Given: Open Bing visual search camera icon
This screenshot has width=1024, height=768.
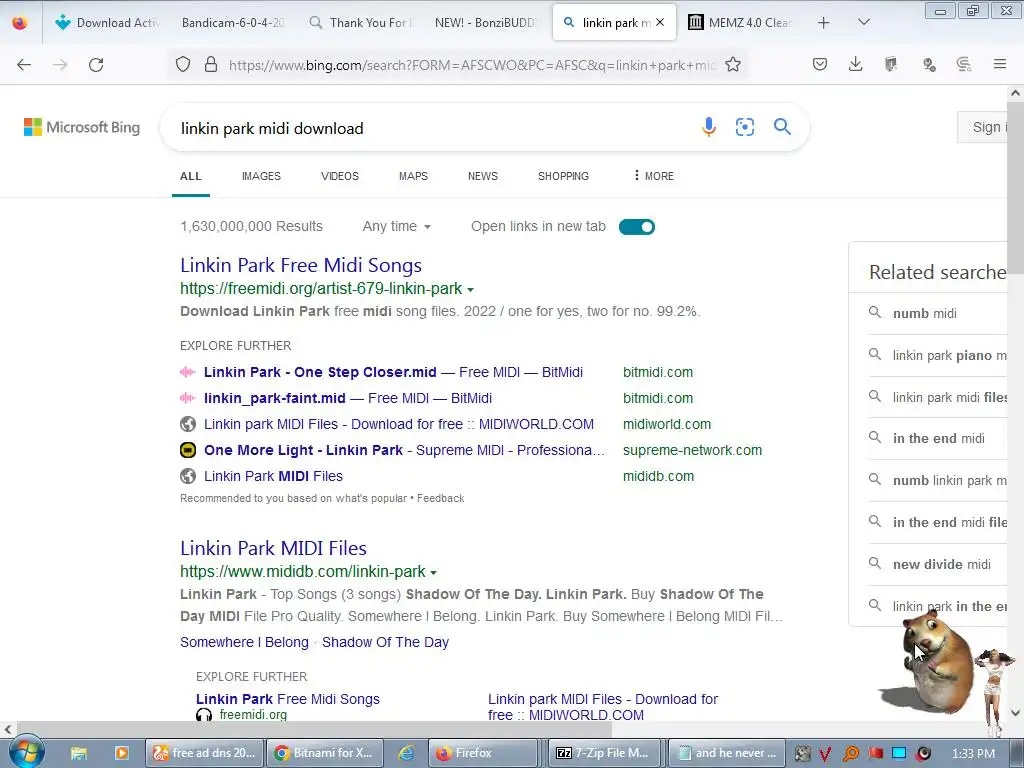Looking at the screenshot, I should [744, 127].
